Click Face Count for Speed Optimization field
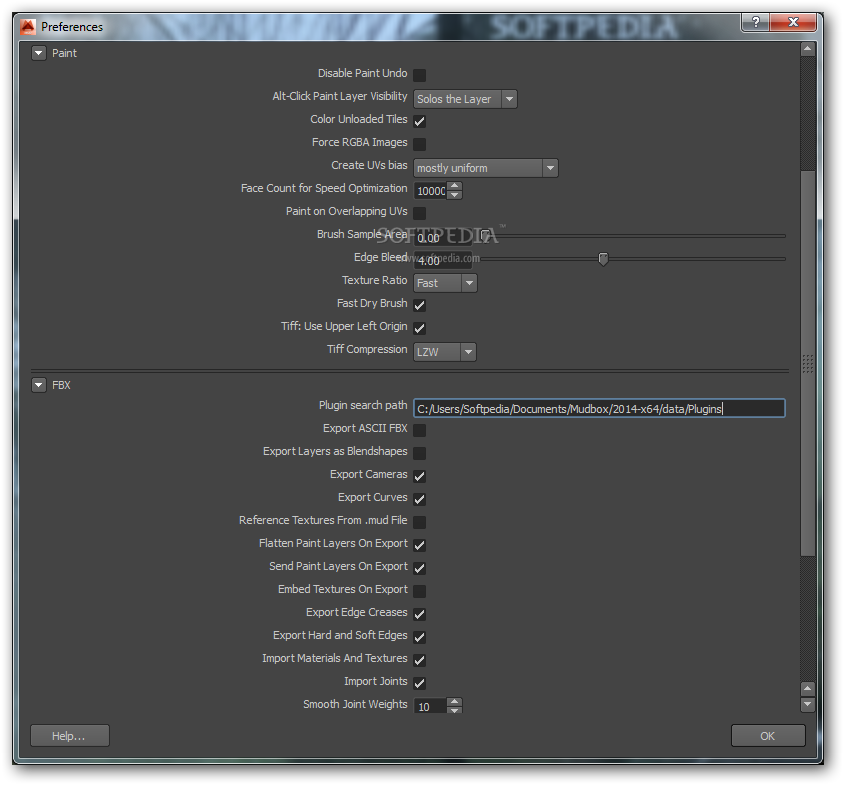The width and height of the screenshot is (844, 785). 431,191
